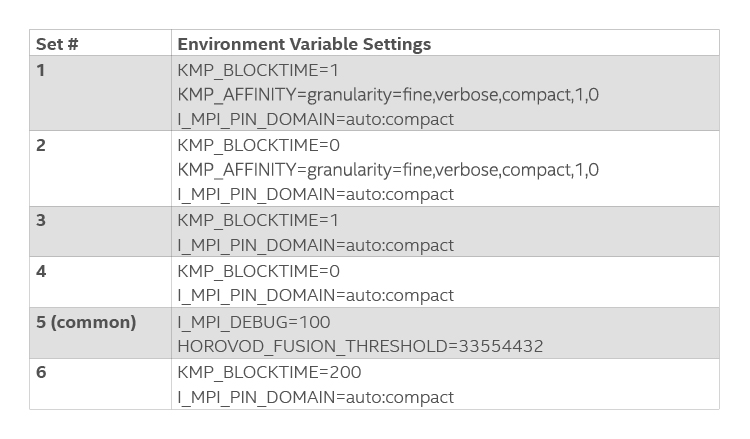Click KMP_BLOCKTIME=1 in Set 1
750x439 pixels.
[x=258, y=70]
